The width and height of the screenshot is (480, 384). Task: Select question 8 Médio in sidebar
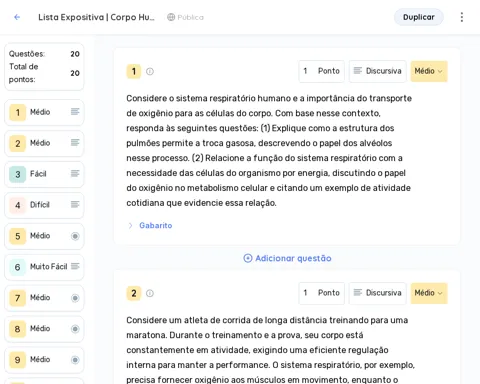44,329
